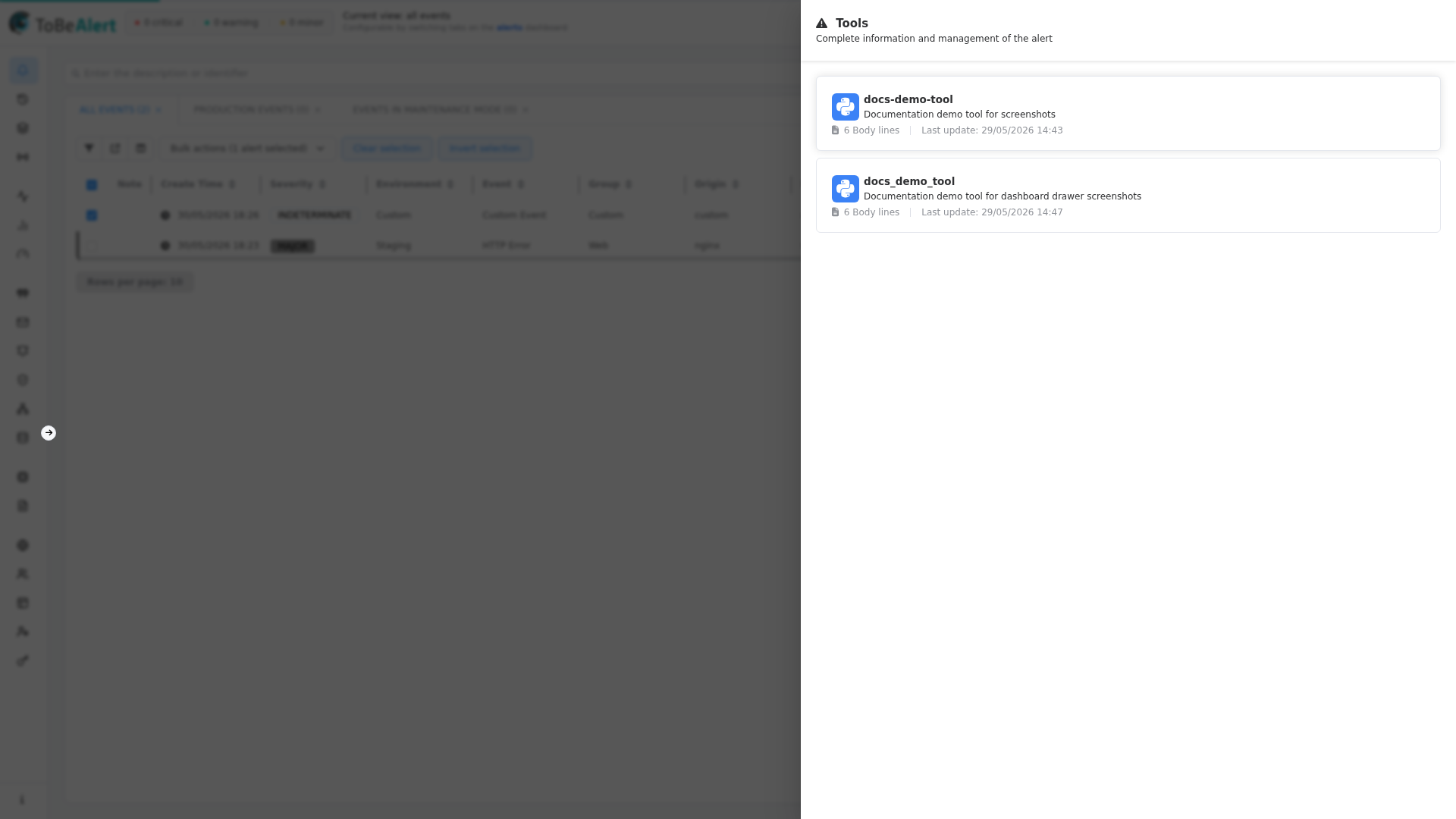
Task: Click the warning triangle icon beside Tools title
Action: pyautogui.click(x=821, y=24)
